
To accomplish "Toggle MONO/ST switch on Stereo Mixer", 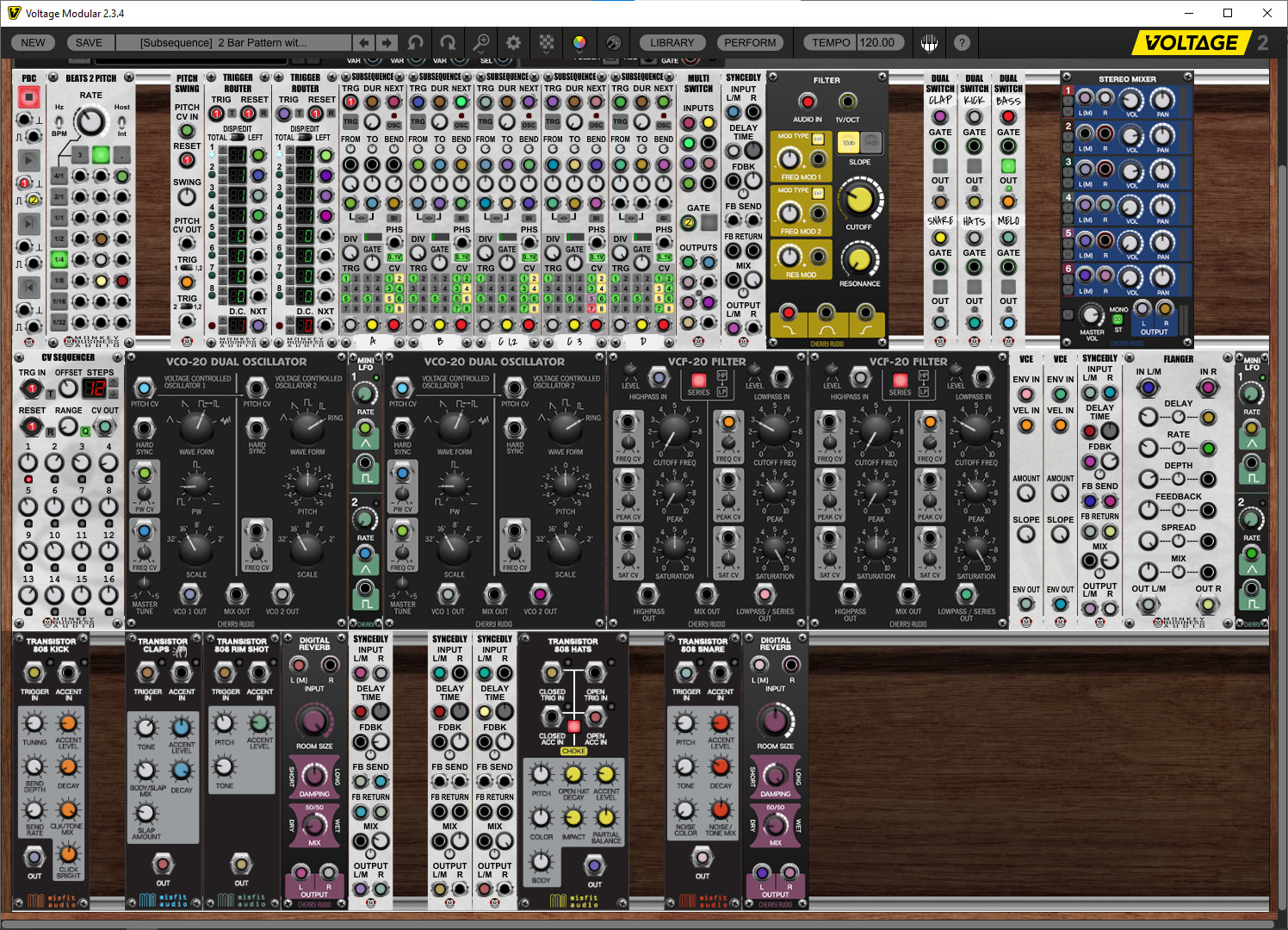I will pos(1118,319).
